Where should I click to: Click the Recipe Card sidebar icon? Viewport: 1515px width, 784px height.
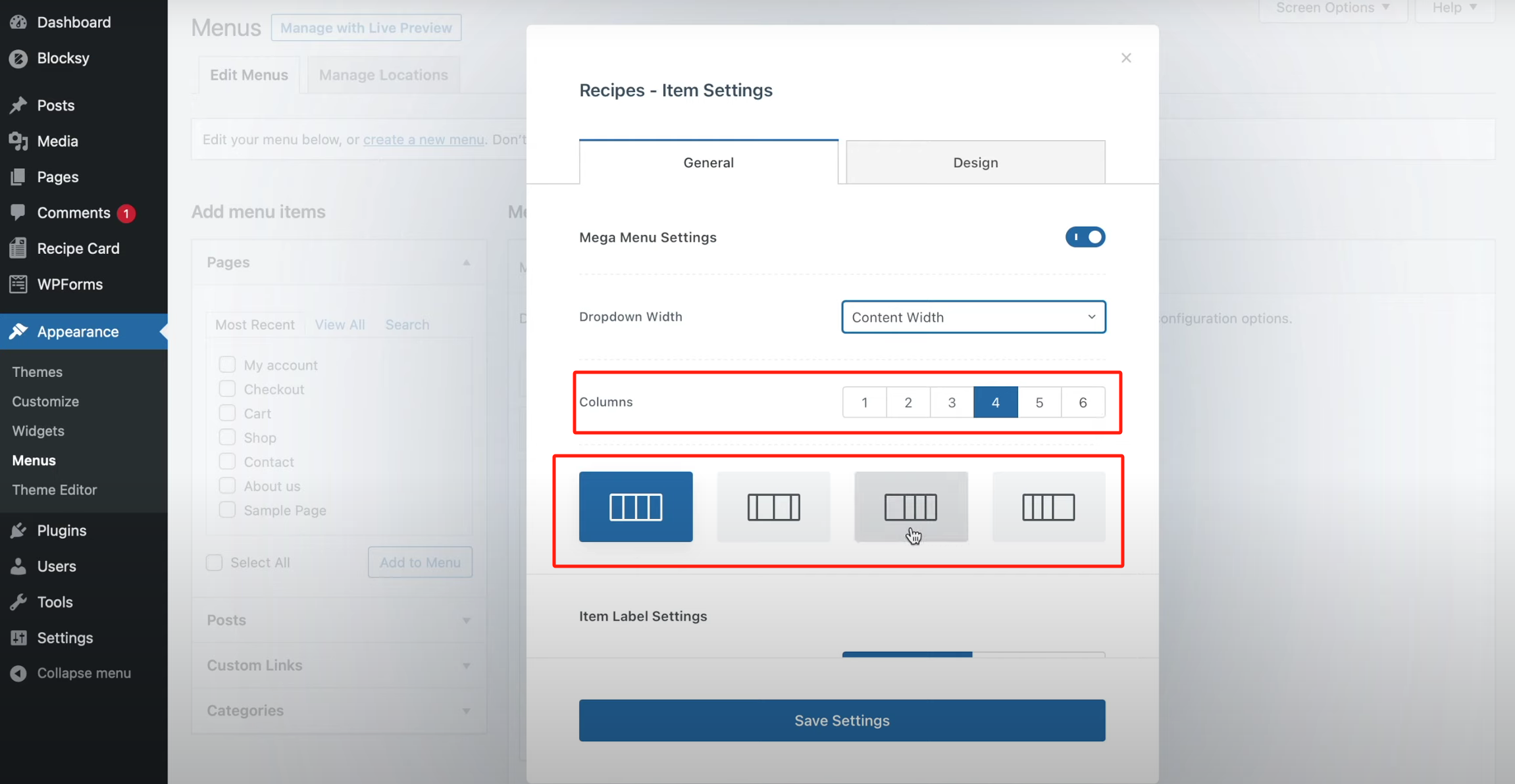[x=18, y=249]
